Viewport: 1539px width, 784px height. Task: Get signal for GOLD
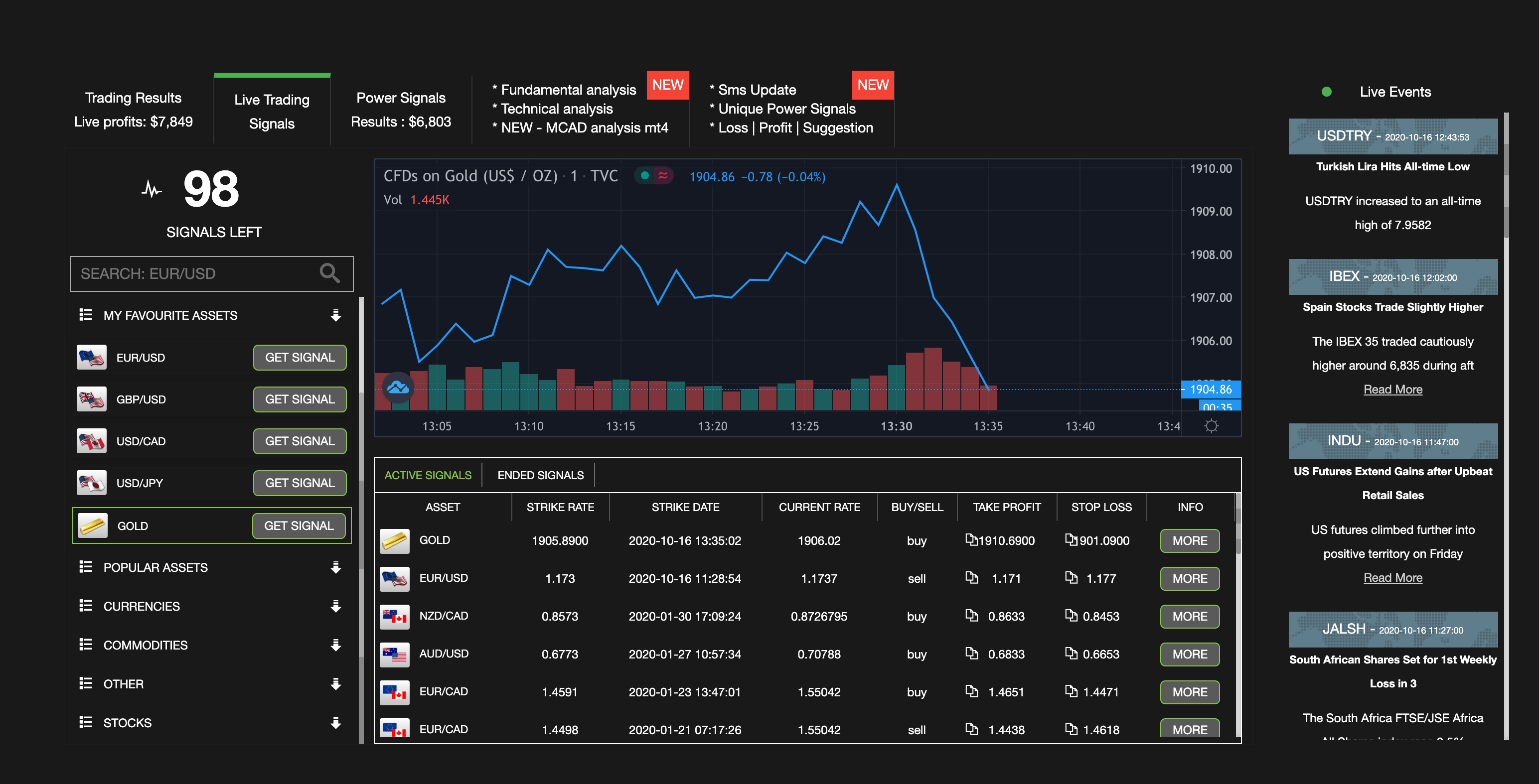[x=299, y=525]
